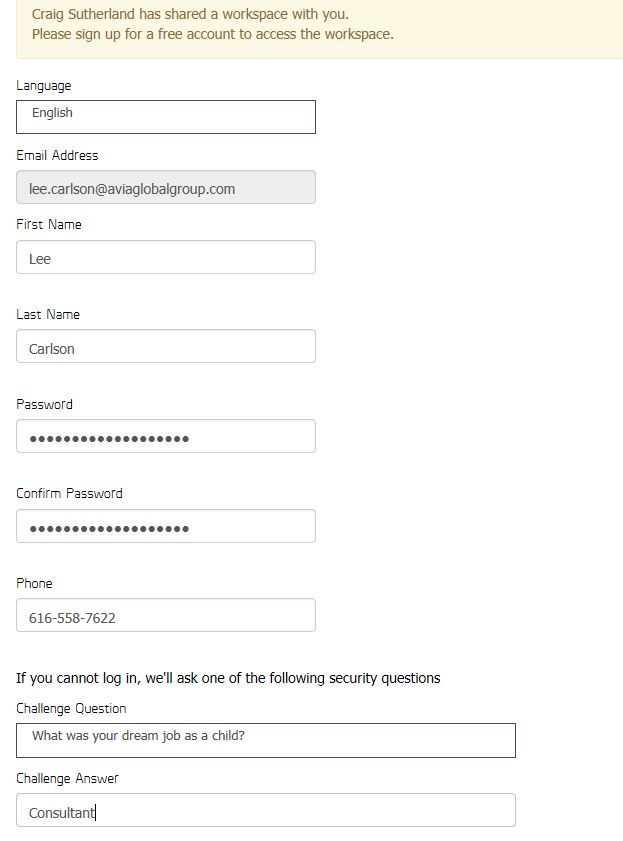Screen dimensions: 623x841
Task: Click the "Phone" label
Action: [x=34, y=583]
